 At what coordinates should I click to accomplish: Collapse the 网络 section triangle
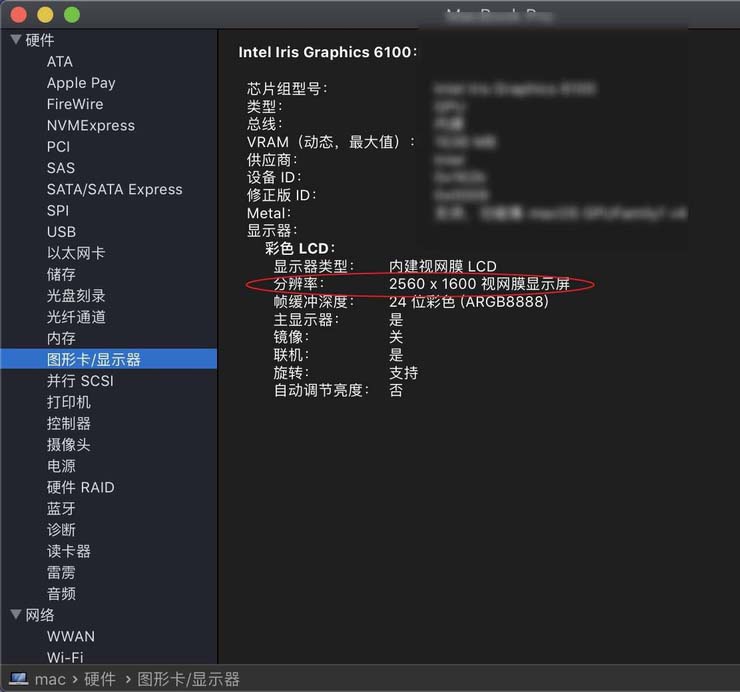tap(16, 615)
